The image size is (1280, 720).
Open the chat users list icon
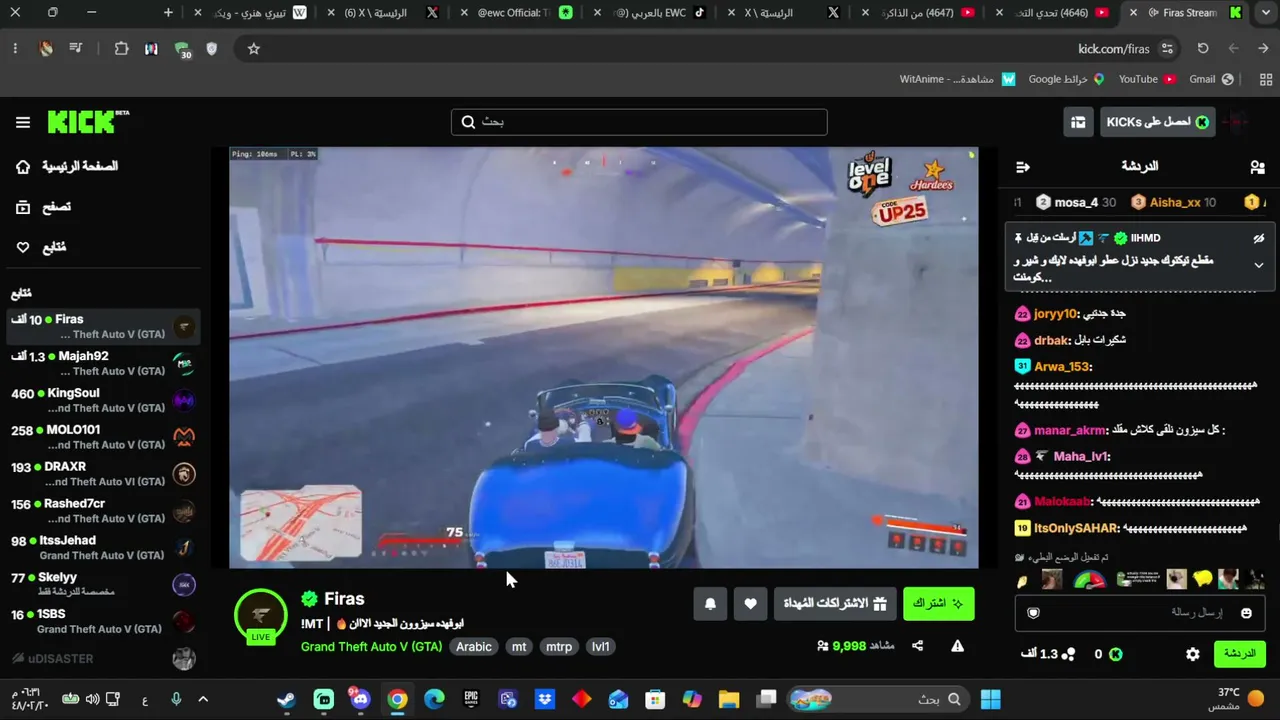point(1257,167)
